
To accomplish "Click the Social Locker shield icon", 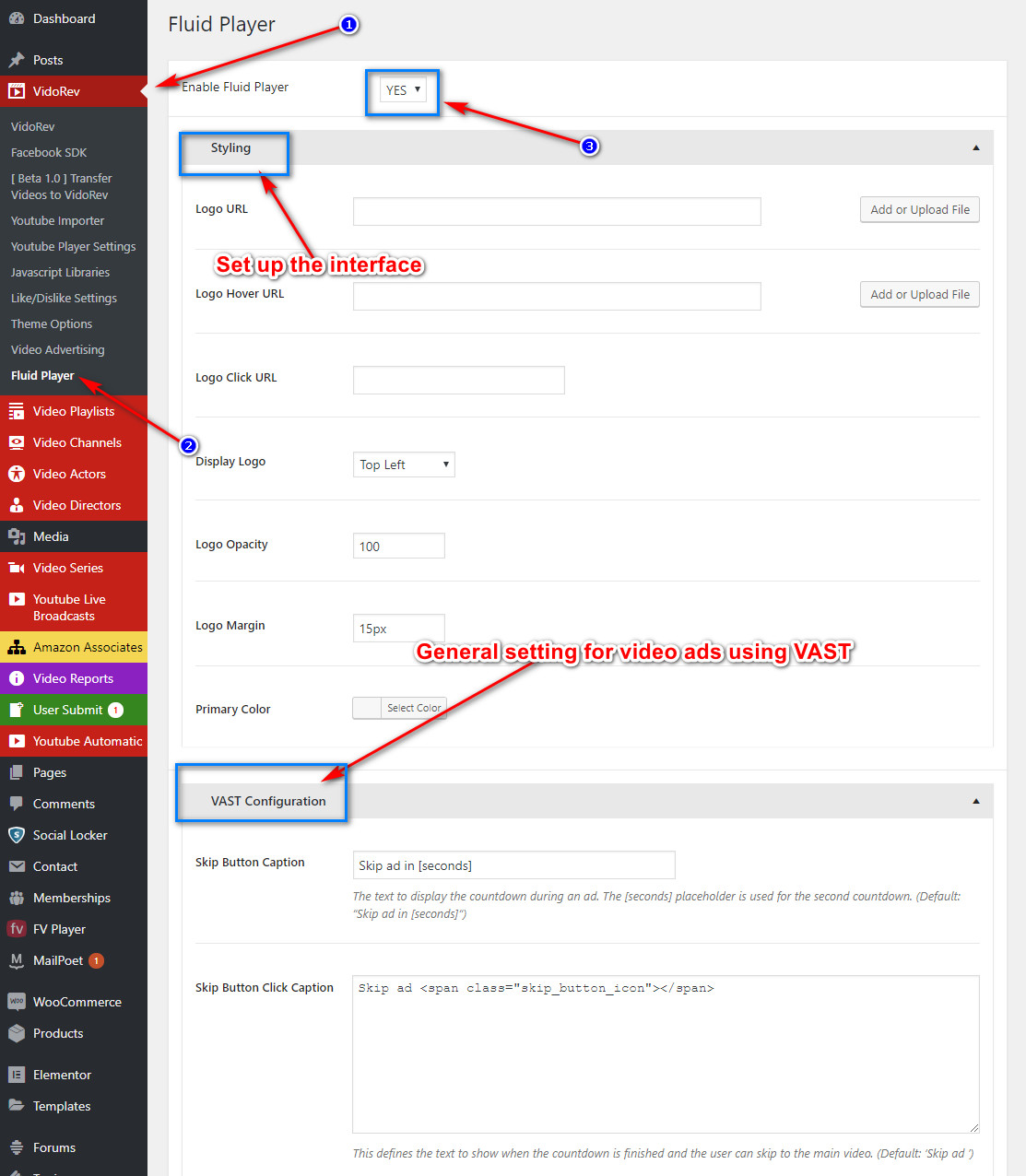I will 17,835.
